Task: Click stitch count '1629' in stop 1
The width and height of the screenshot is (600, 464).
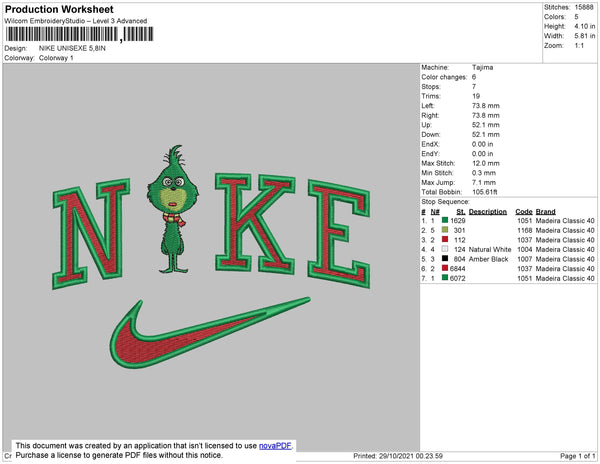Action: pyautogui.click(x=458, y=221)
